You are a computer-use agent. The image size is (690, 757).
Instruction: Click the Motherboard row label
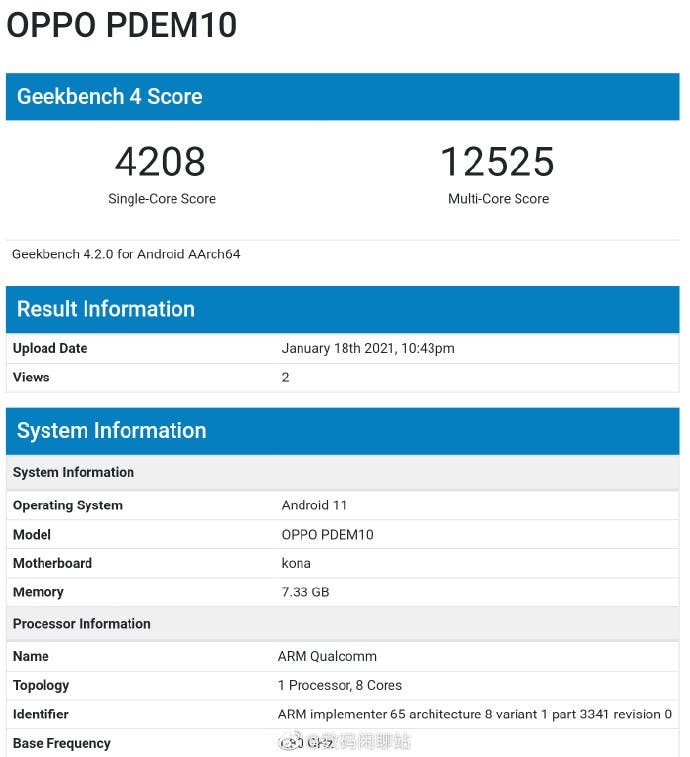[52, 563]
